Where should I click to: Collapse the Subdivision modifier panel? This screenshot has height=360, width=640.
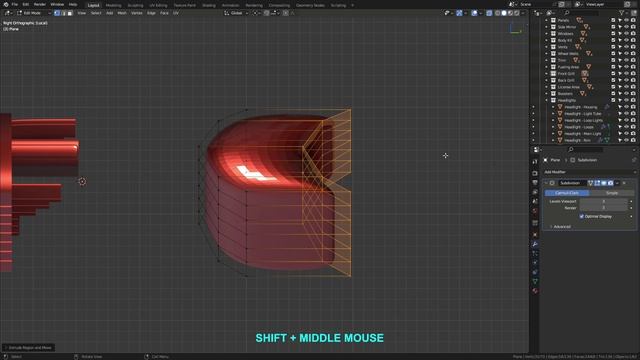[x=546, y=183]
